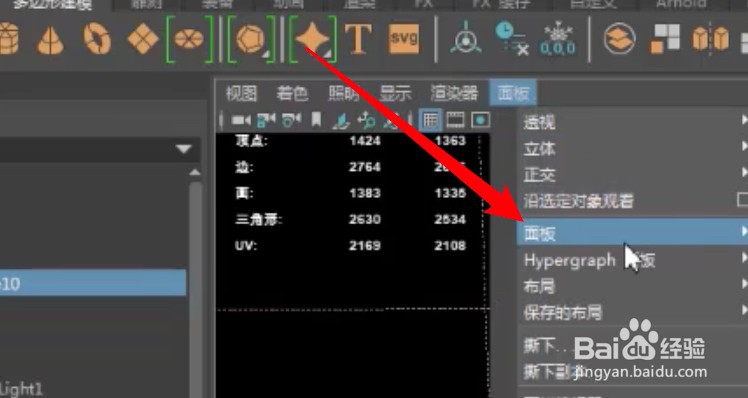Click the Combine stacked-layers shelf icon
The image size is (748, 398).
(619, 39)
